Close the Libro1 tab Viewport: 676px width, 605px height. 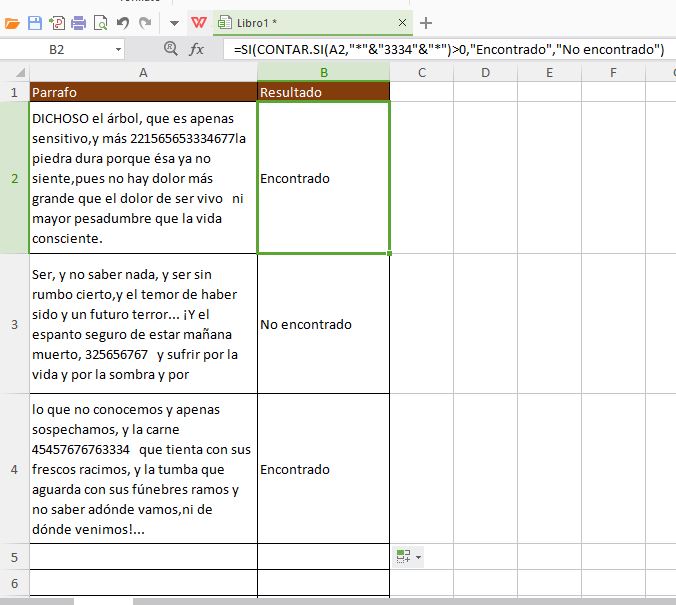(402, 22)
